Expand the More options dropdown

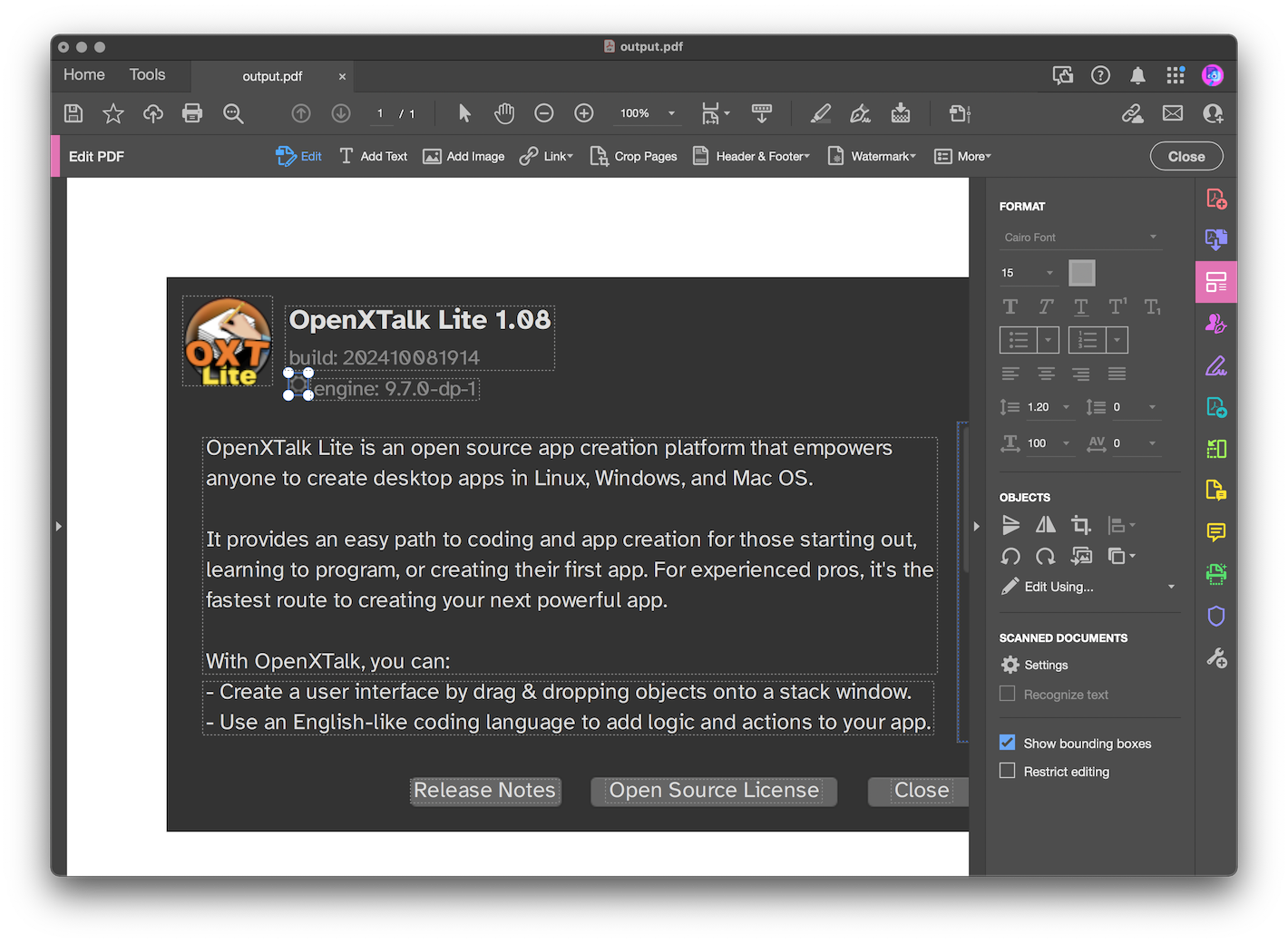(x=963, y=156)
